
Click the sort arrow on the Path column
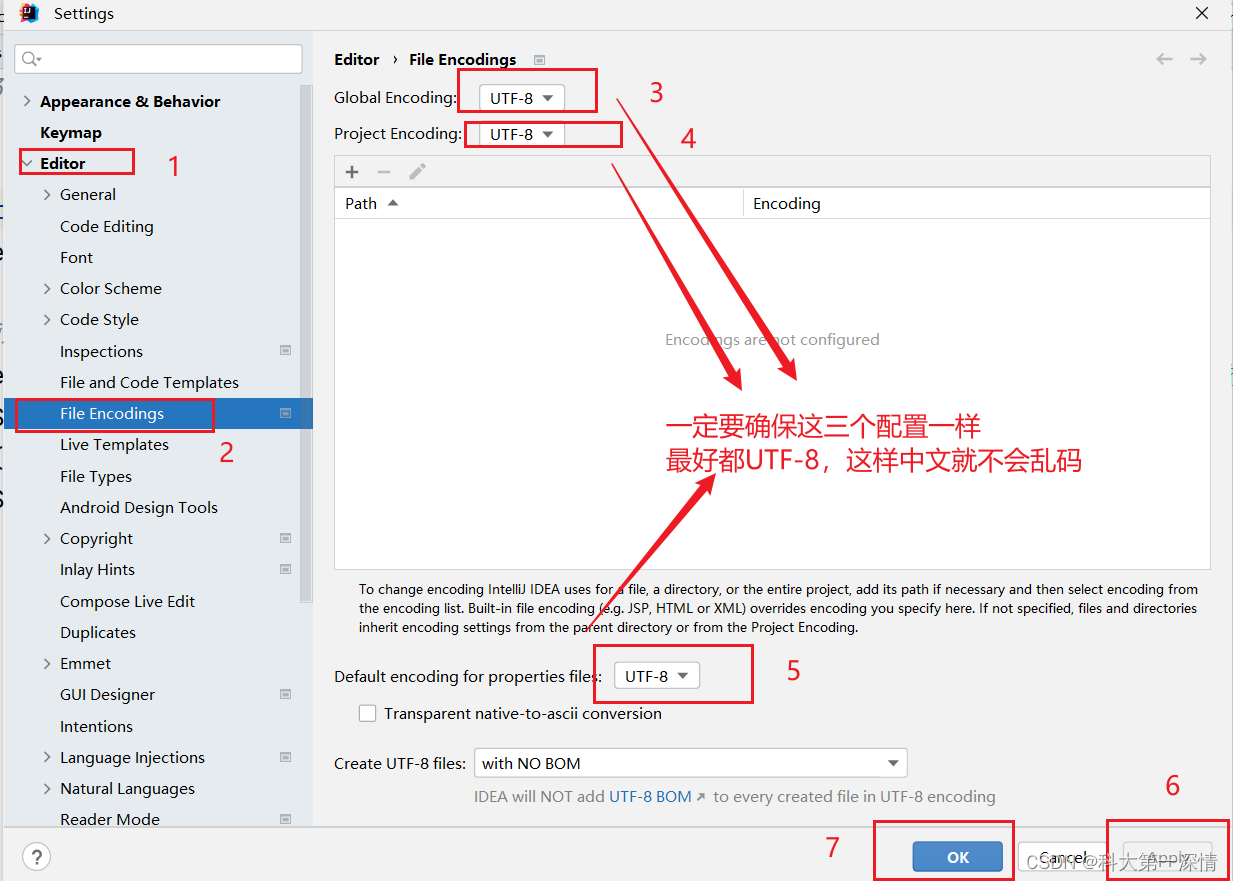pyautogui.click(x=393, y=203)
